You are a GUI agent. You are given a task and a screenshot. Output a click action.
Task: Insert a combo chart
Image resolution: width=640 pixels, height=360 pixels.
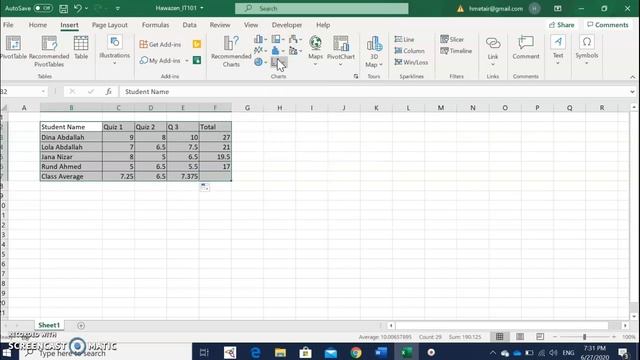(295, 51)
